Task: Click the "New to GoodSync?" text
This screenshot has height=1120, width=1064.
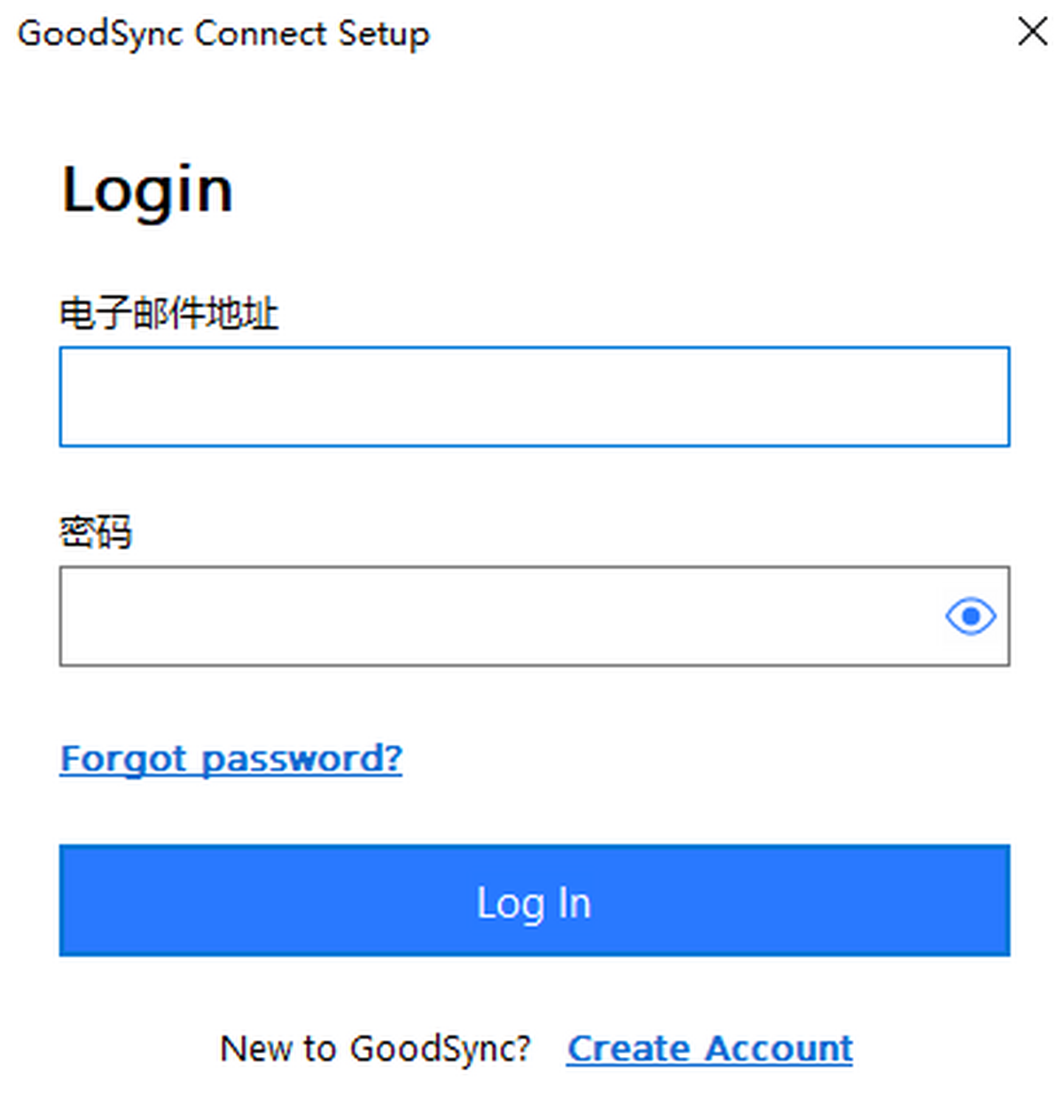Action: (x=375, y=1048)
